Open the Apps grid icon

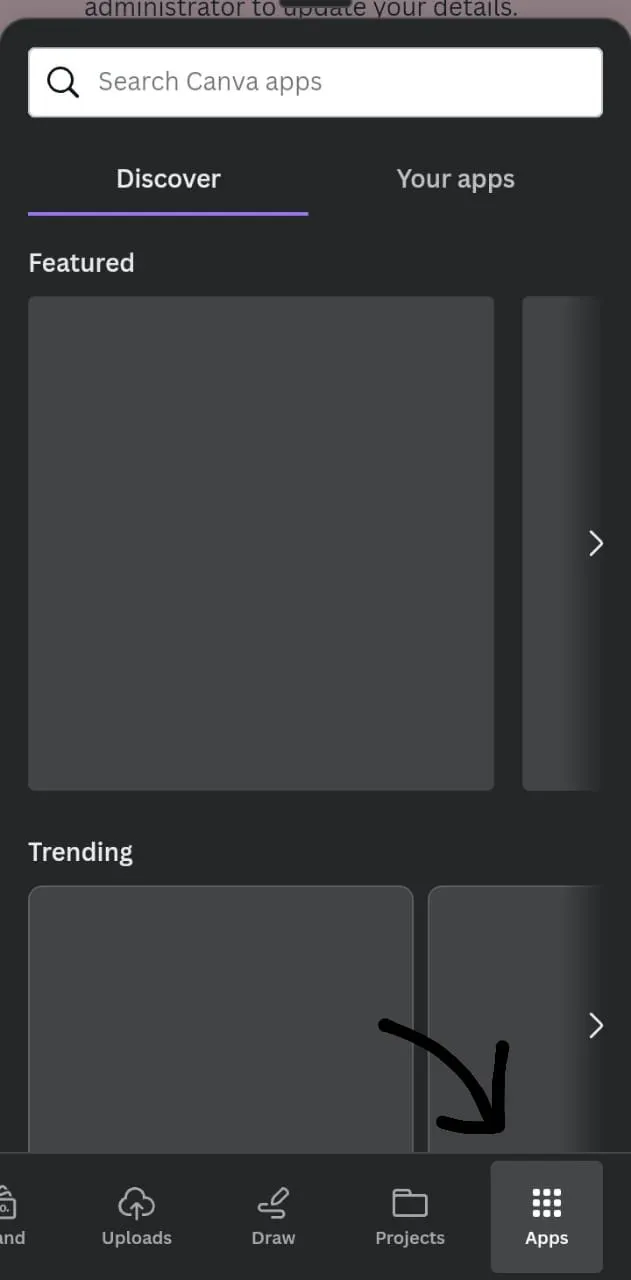(x=546, y=1203)
